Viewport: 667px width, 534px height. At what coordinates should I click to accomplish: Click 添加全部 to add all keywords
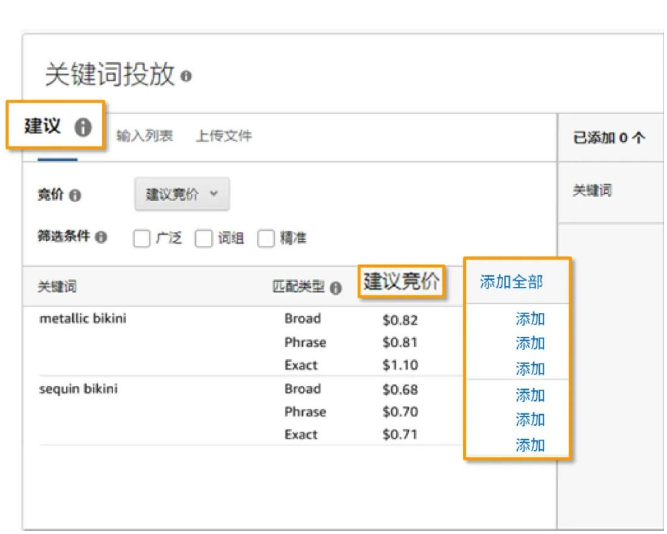[x=511, y=282]
